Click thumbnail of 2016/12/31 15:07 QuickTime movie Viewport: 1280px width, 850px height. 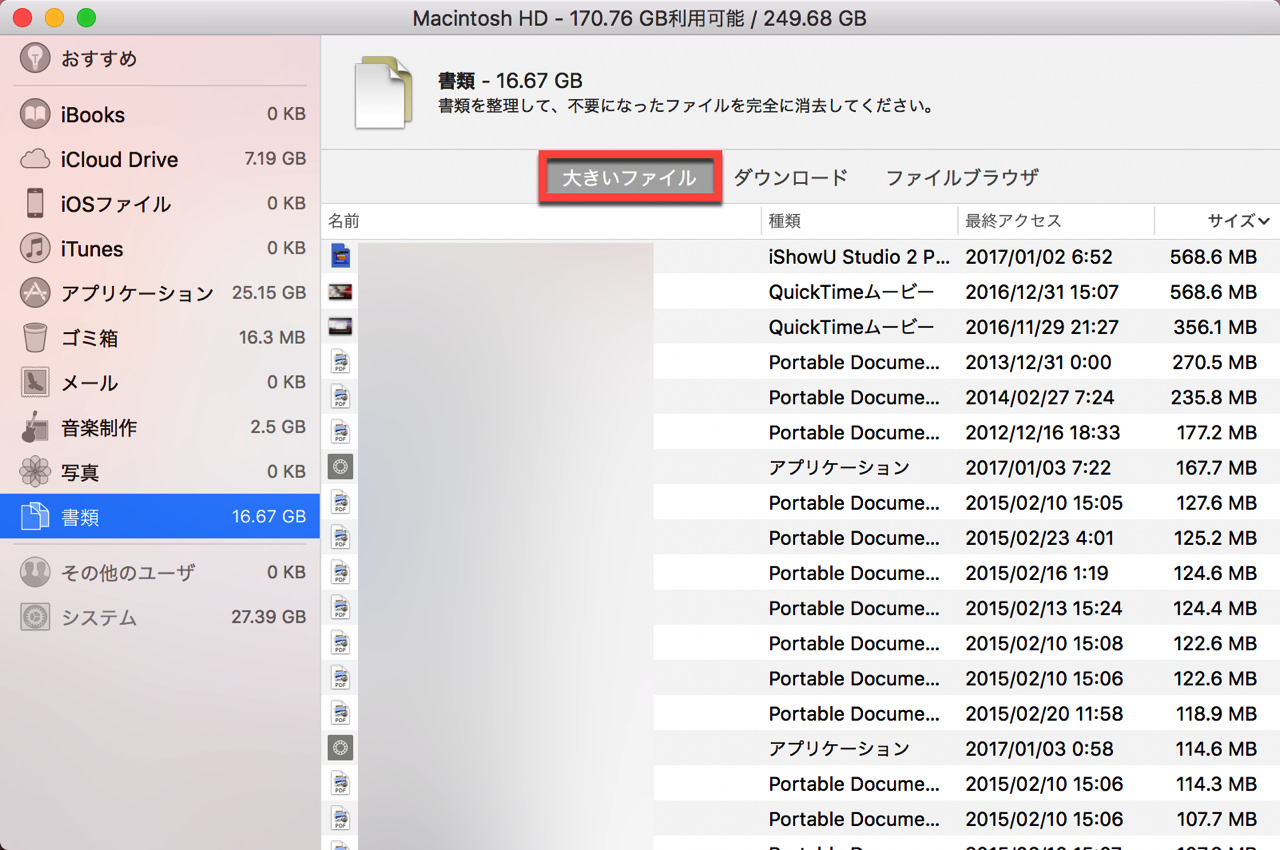[340, 292]
